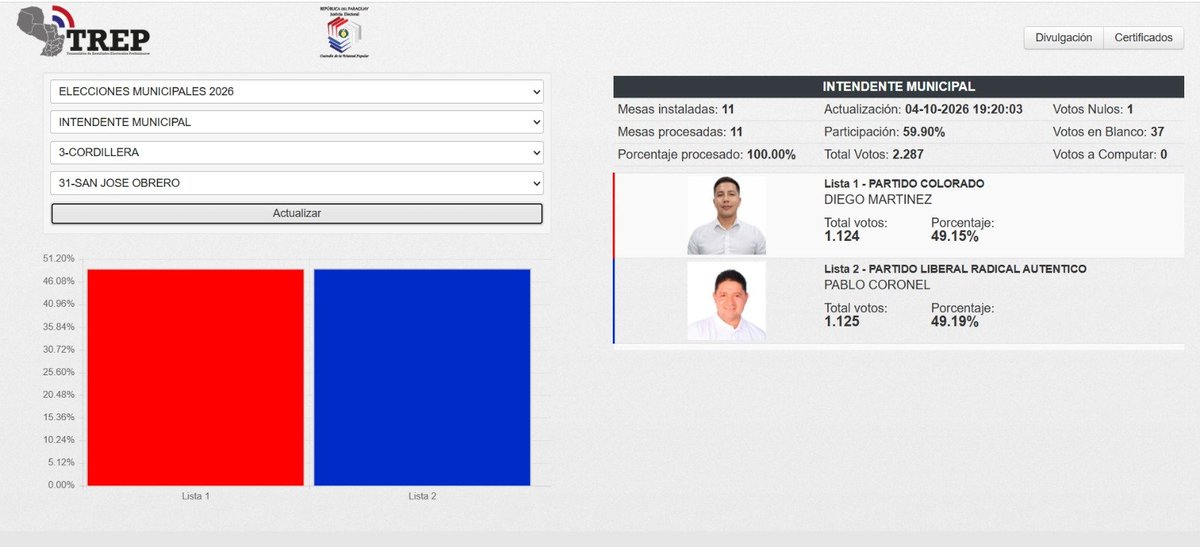Click the Votos Nulos: 1 entry
1200x547 pixels.
[1093, 109]
